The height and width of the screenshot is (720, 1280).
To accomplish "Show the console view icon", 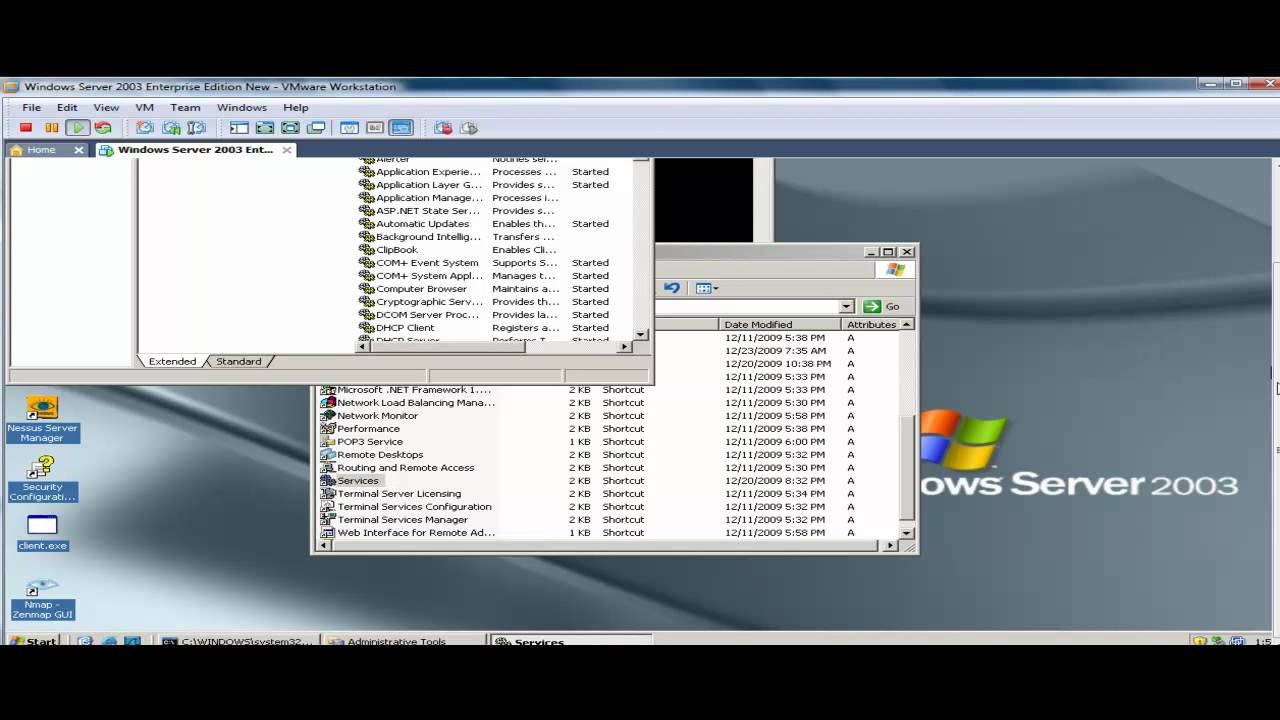I will pos(401,128).
